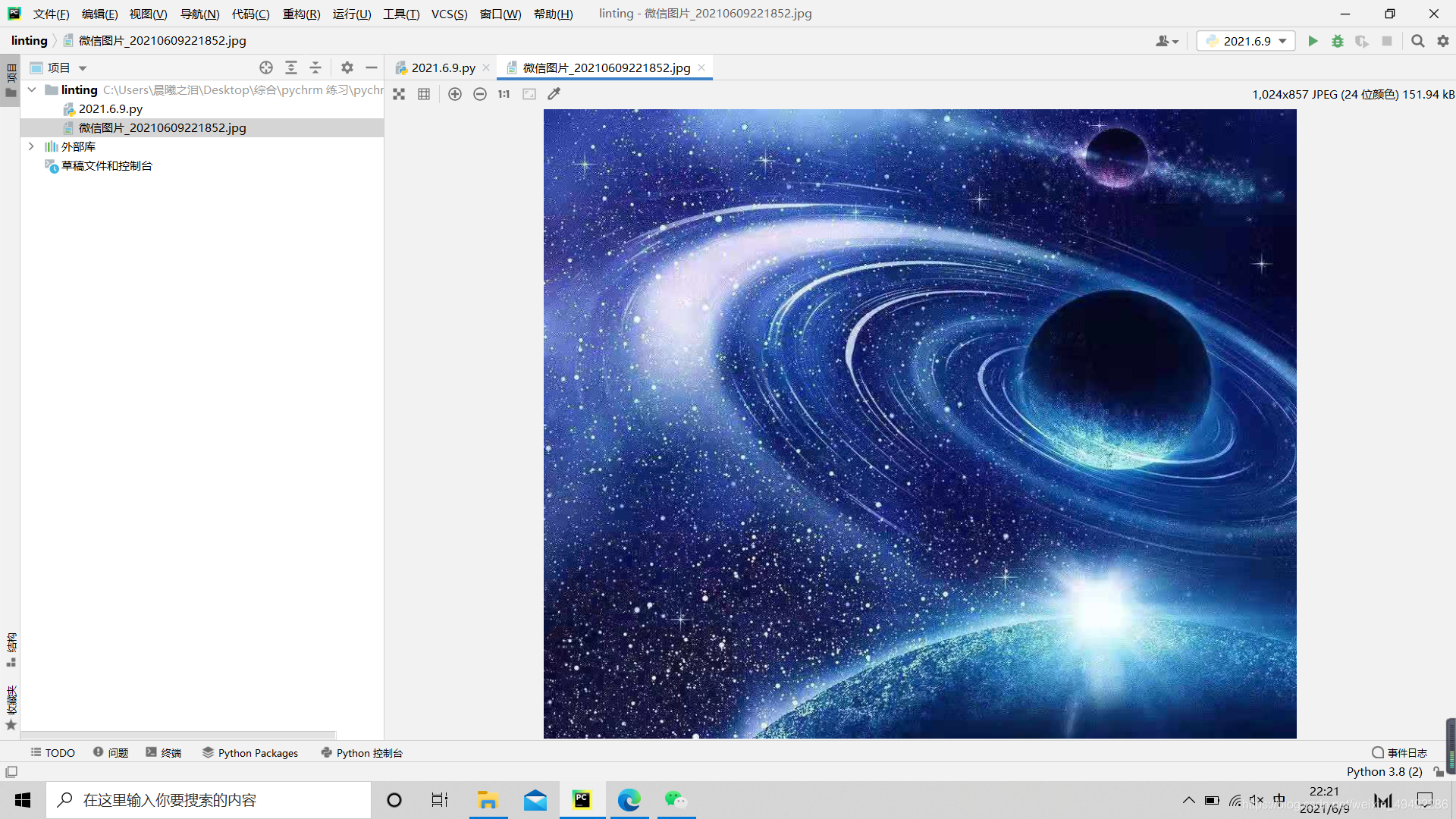Collapse all project tree nodes
This screenshot has height=819, width=1456.
[315, 67]
